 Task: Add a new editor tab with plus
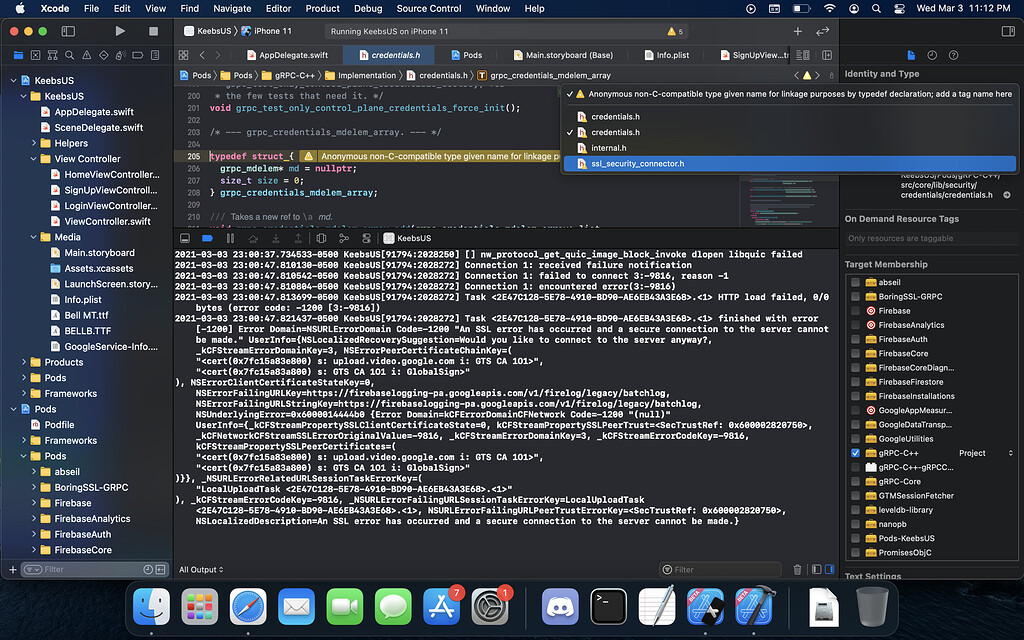[x=797, y=31]
